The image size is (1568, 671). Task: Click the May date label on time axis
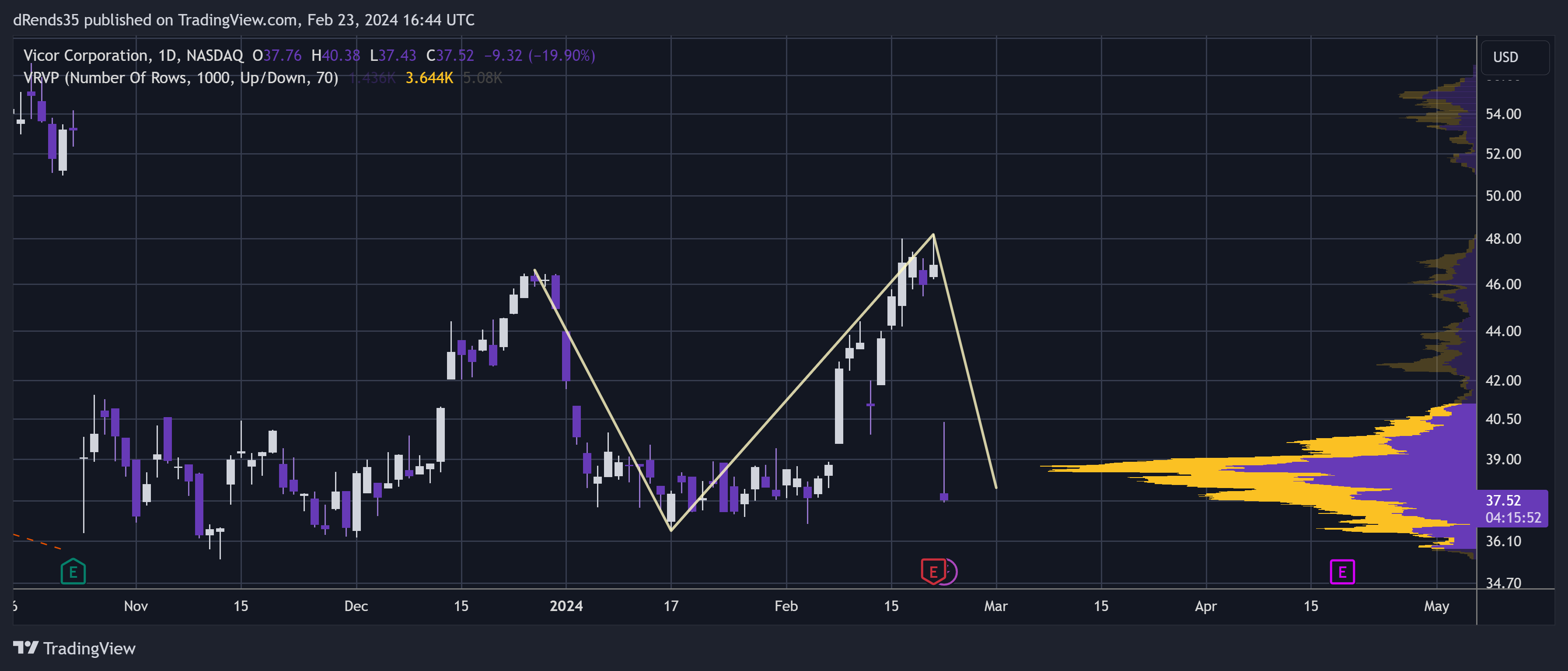coord(1436,606)
